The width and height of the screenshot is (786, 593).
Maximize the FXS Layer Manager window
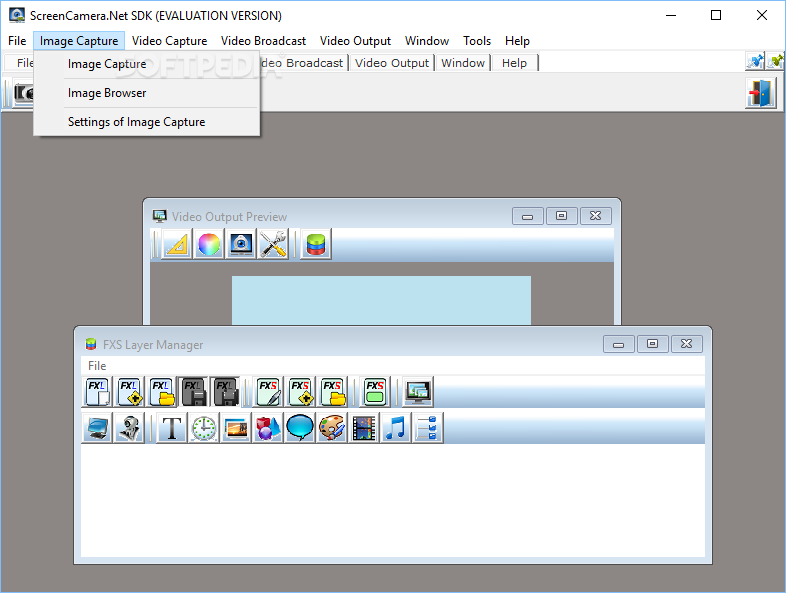pyautogui.click(x=653, y=344)
